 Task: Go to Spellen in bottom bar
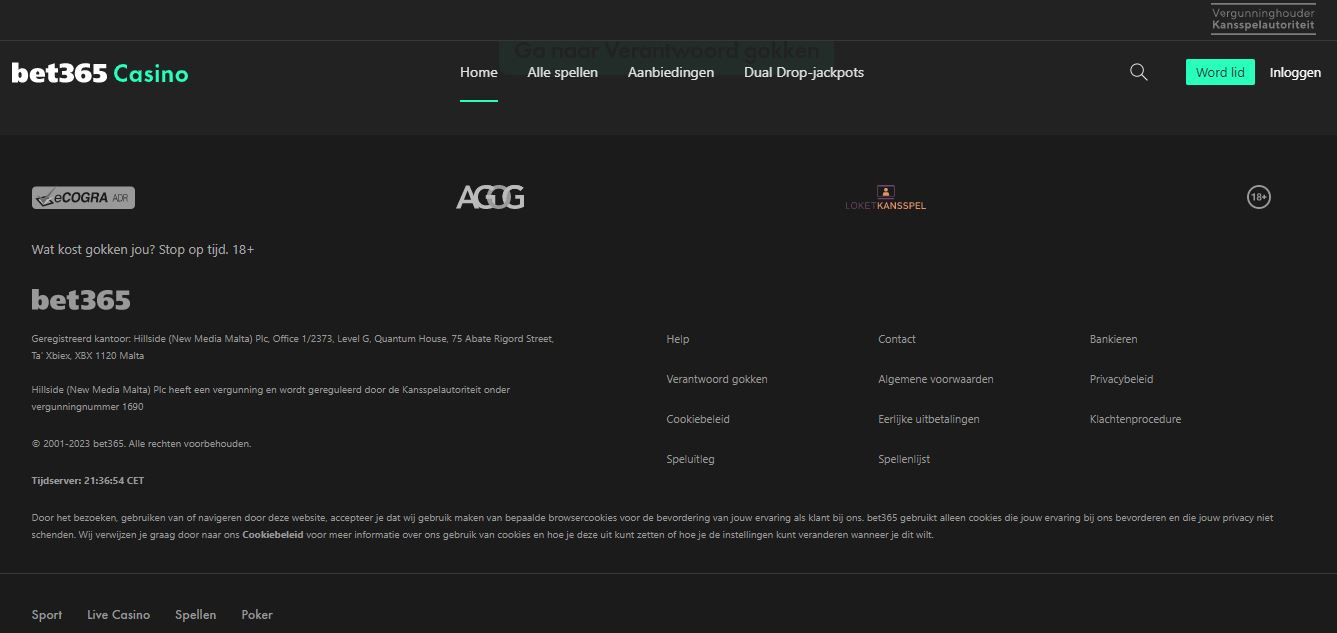pos(195,615)
